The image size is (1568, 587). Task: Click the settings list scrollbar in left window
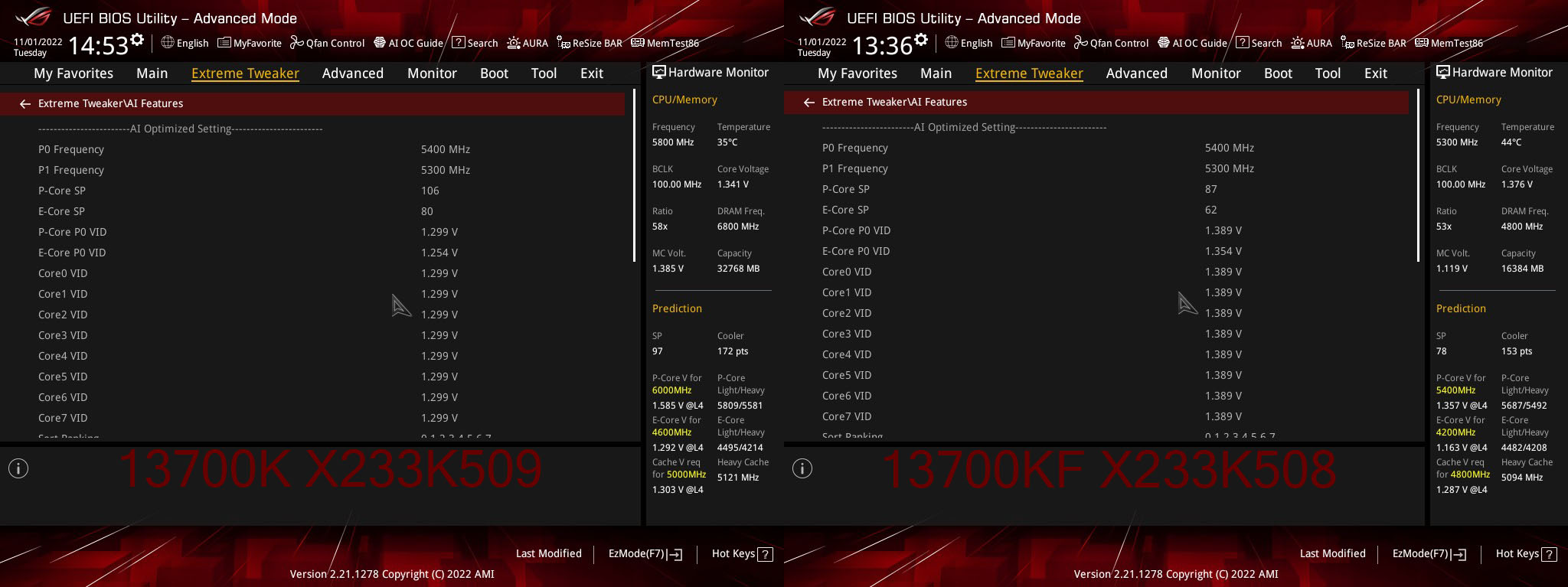coord(635,176)
